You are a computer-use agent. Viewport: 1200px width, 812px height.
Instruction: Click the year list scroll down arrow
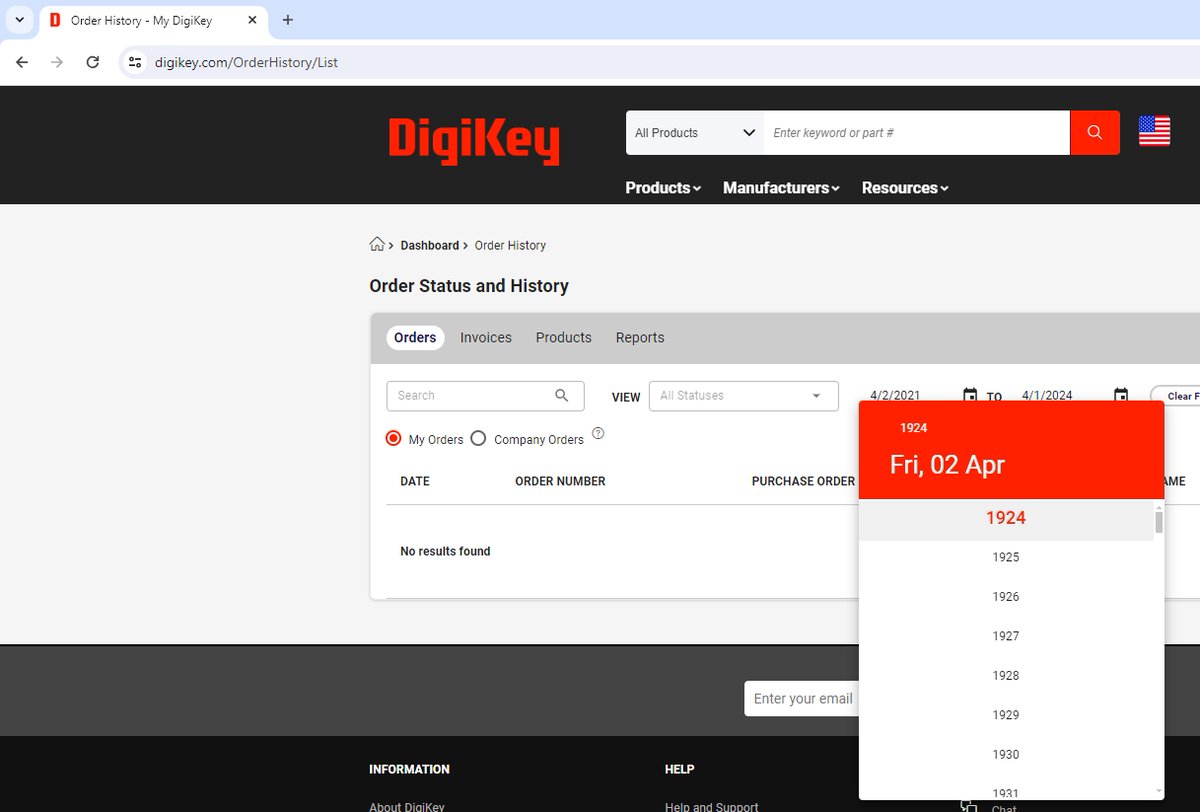pos(1159,791)
